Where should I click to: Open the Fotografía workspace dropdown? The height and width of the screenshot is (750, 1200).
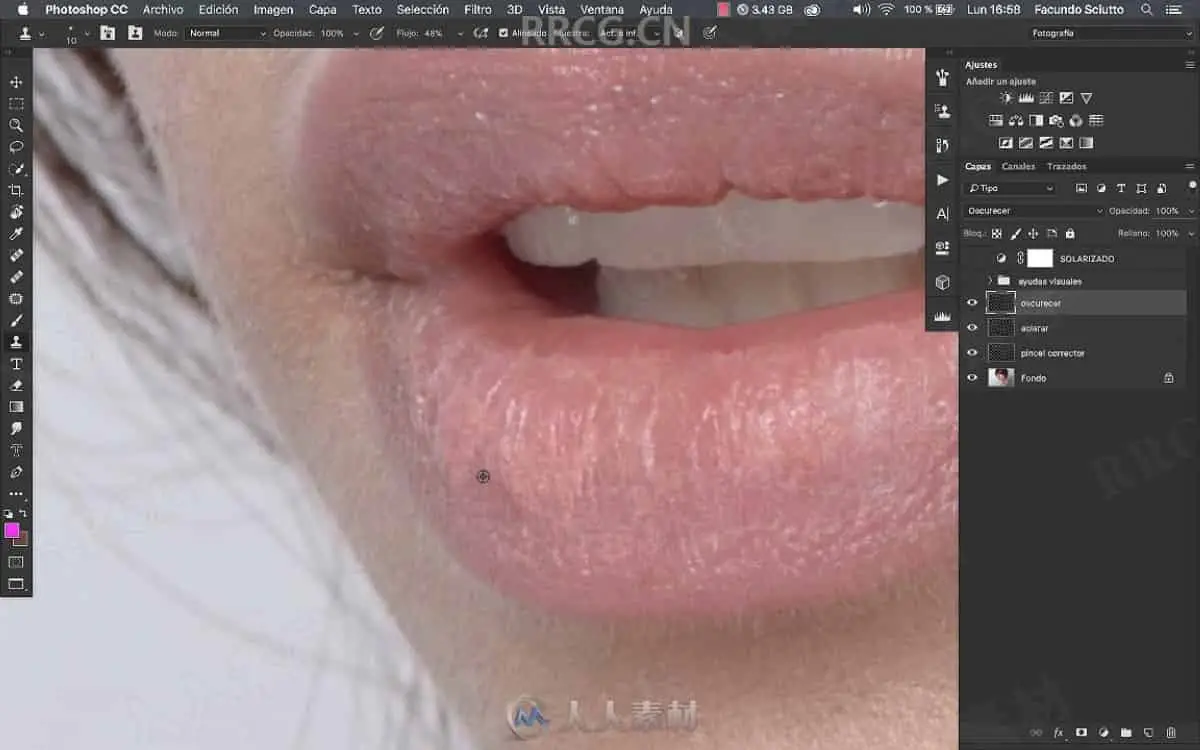[1110, 33]
